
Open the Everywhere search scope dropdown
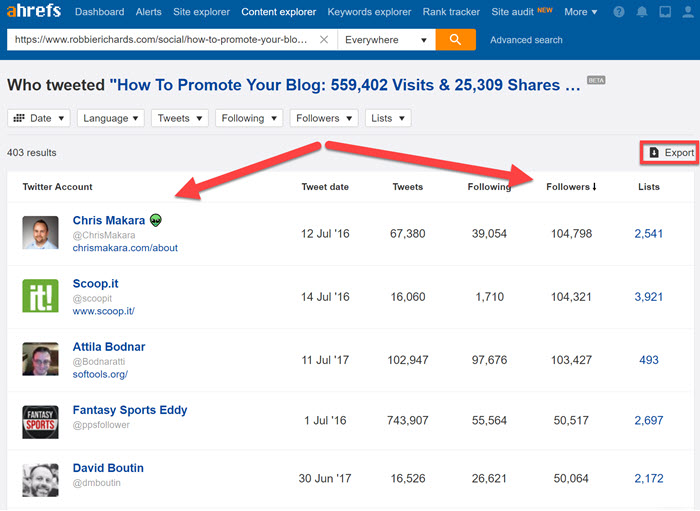coord(386,40)
